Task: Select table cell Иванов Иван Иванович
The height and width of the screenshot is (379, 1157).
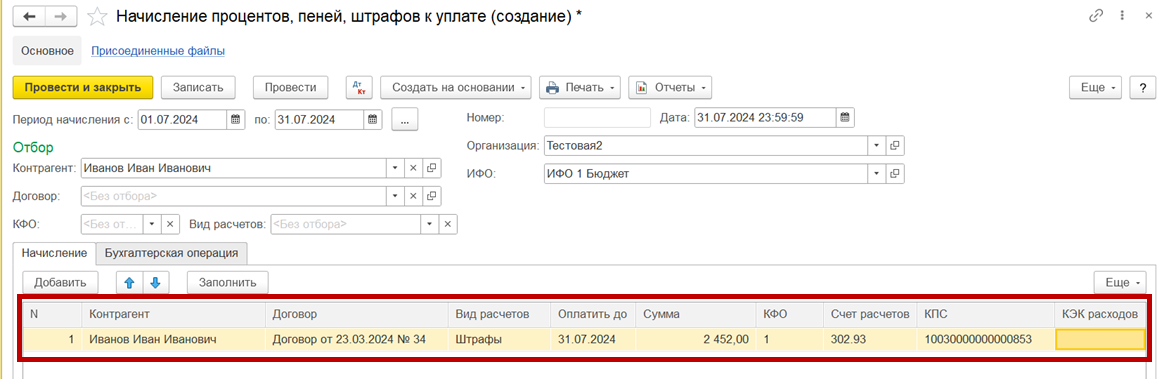Action: point(173,340)
